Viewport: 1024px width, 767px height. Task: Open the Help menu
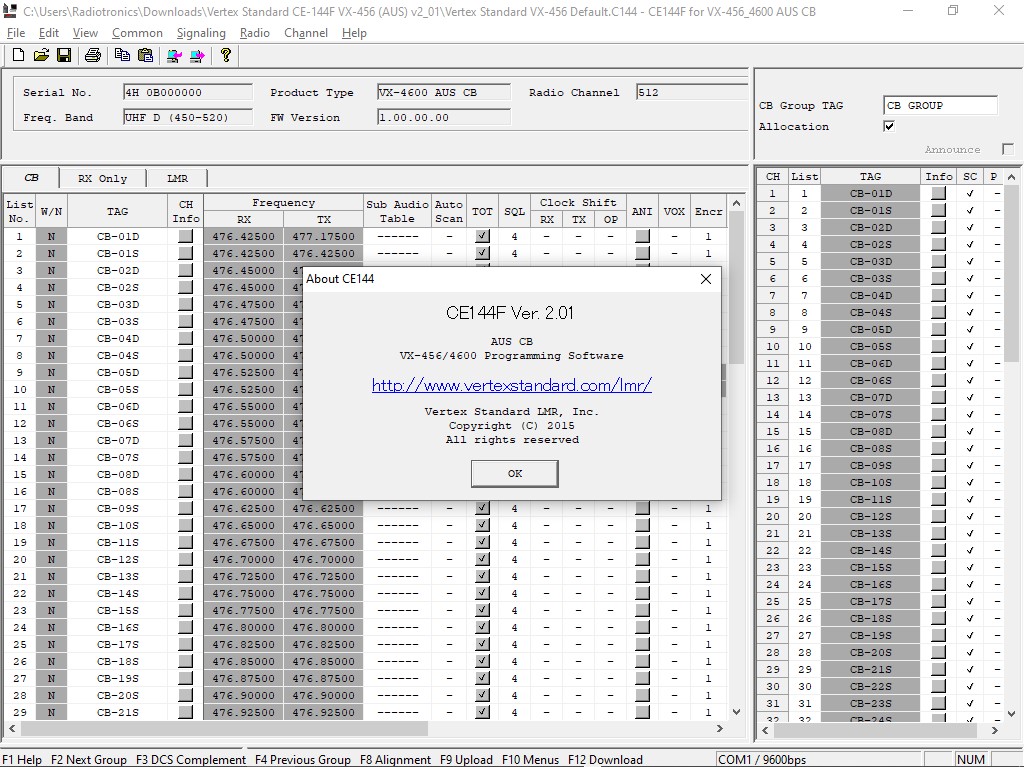point(354,33)
